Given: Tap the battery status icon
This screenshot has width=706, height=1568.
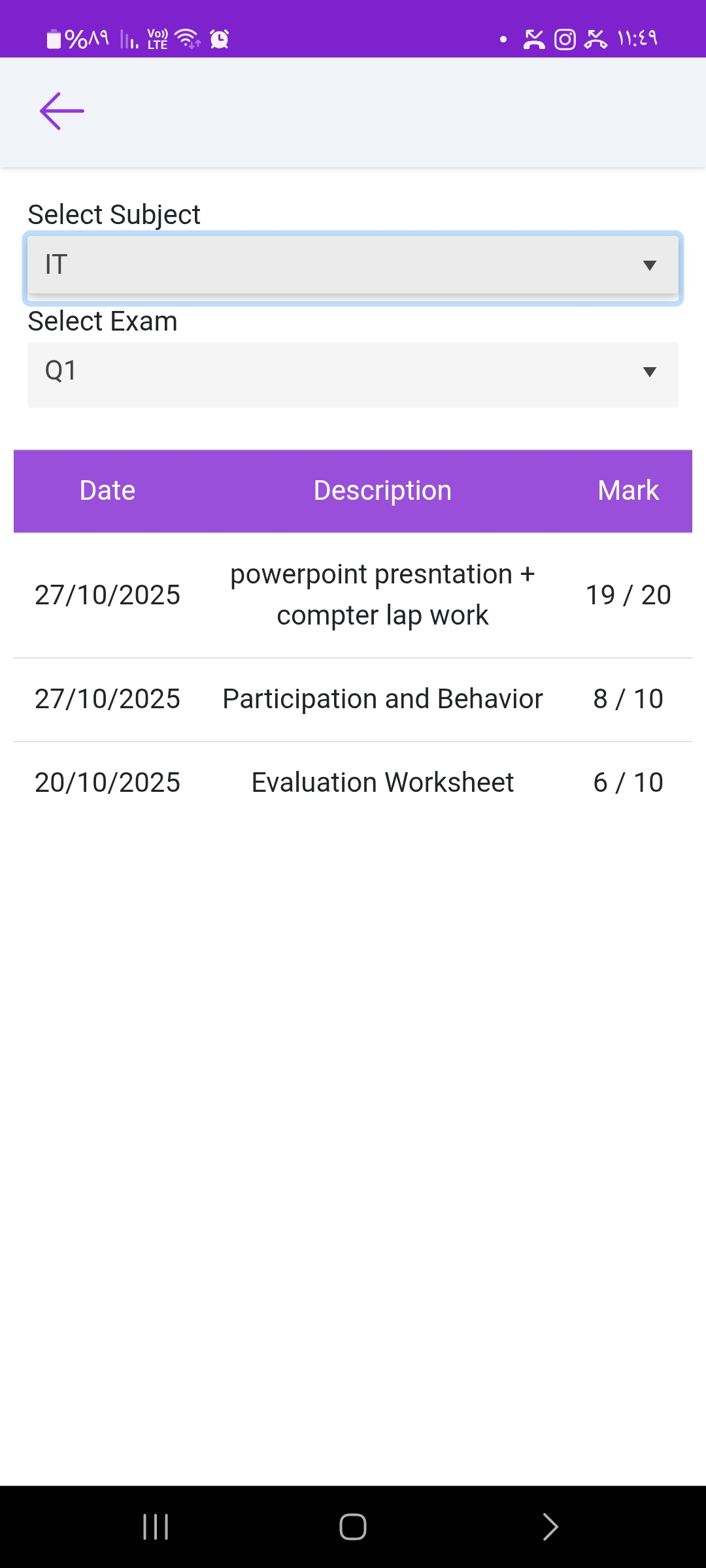Looking at the screenshot, I should (x=54, y=39).
